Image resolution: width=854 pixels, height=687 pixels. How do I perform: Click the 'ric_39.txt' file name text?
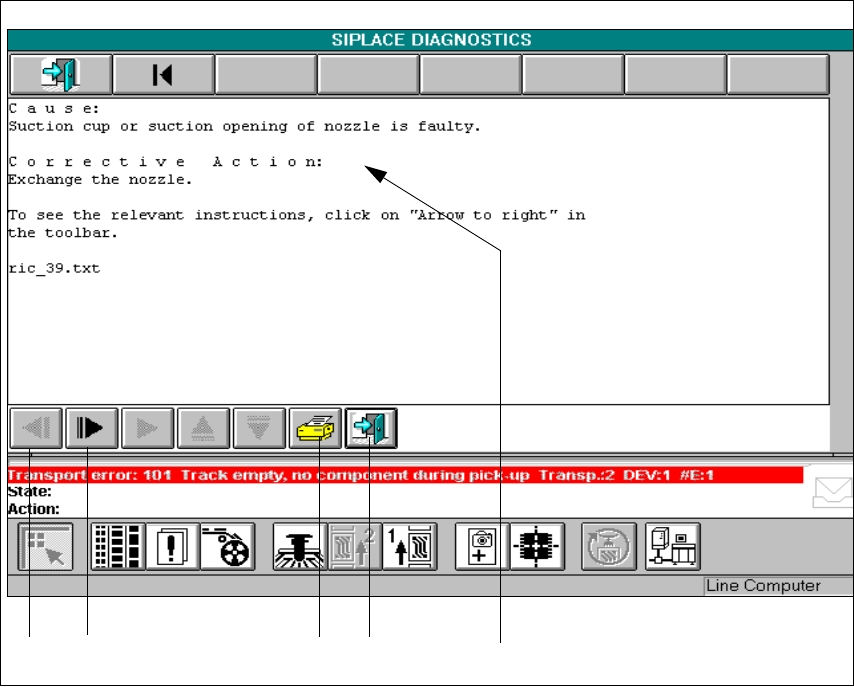[54, 269]
